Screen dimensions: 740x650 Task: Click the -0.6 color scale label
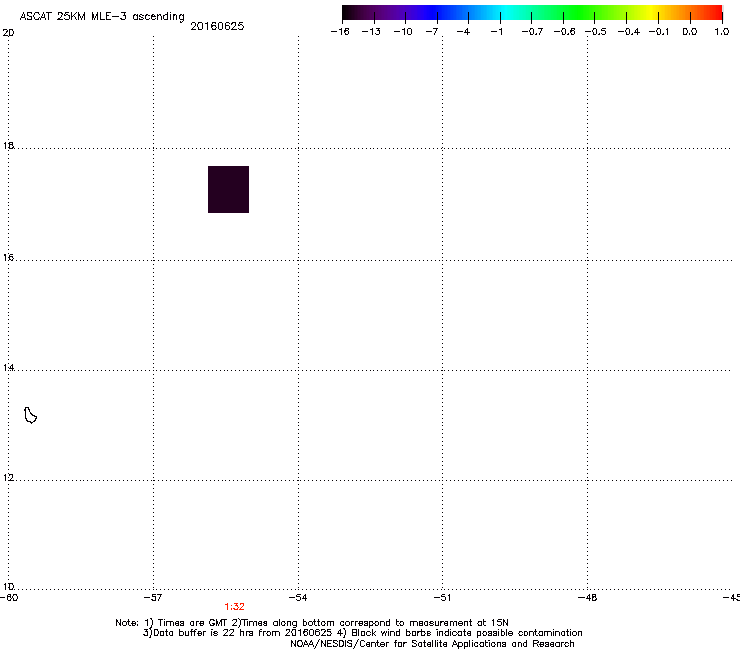(564, 32)
